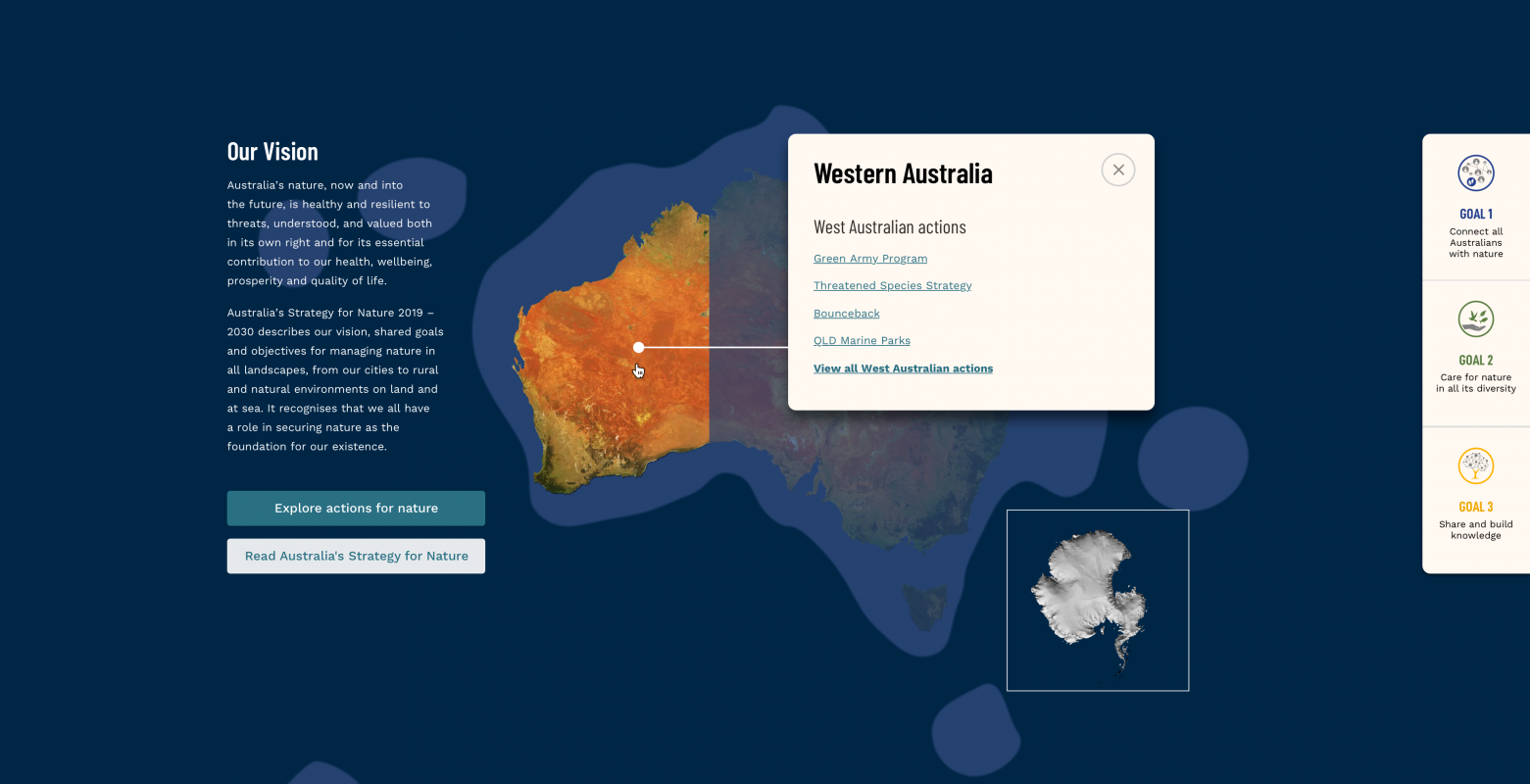Open GOAL 3 heading
1530x784 pixels.
pos(1476,507)
